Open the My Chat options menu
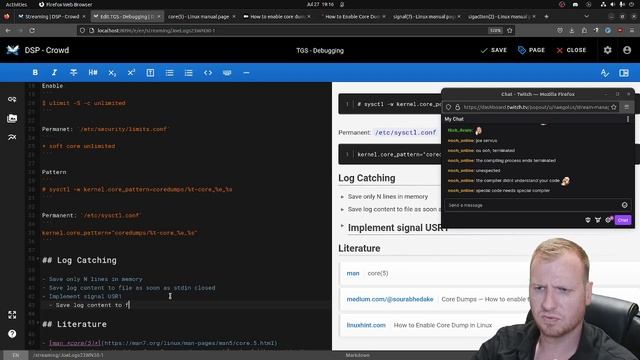640x360 pixels. coord(628,119)
